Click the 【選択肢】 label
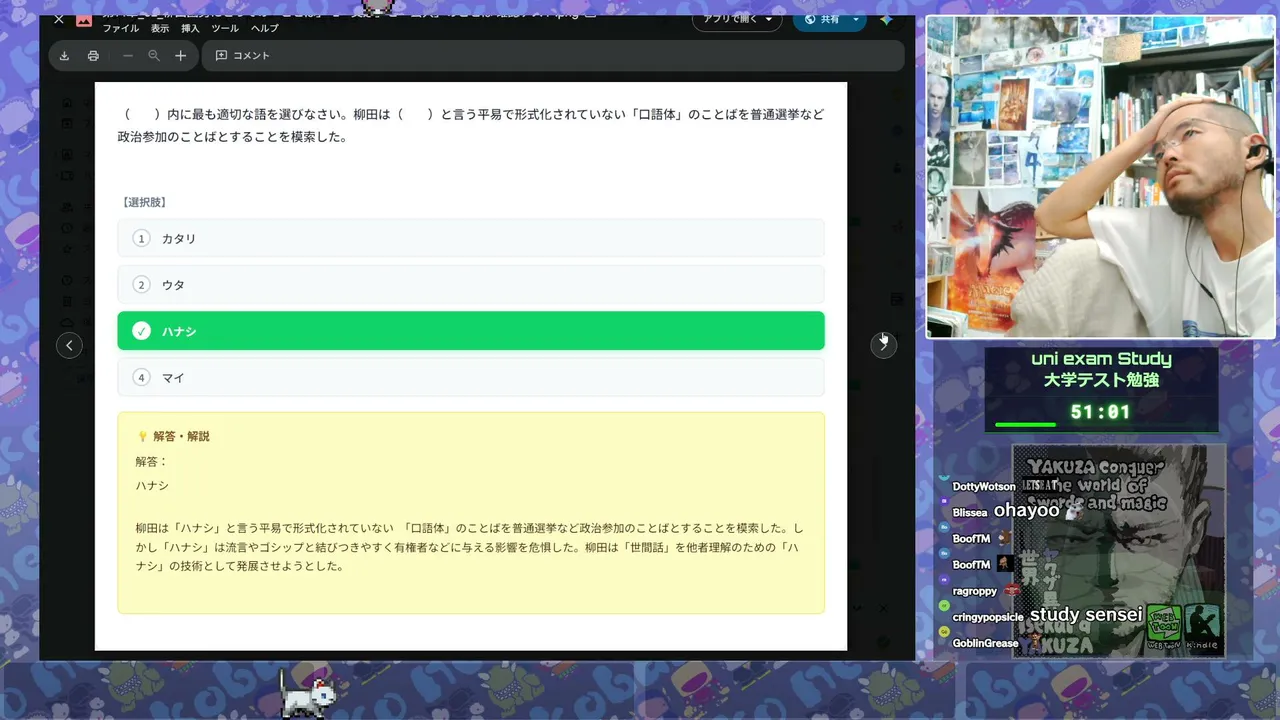Screen dimensions: 1280x720 [145, 202]
